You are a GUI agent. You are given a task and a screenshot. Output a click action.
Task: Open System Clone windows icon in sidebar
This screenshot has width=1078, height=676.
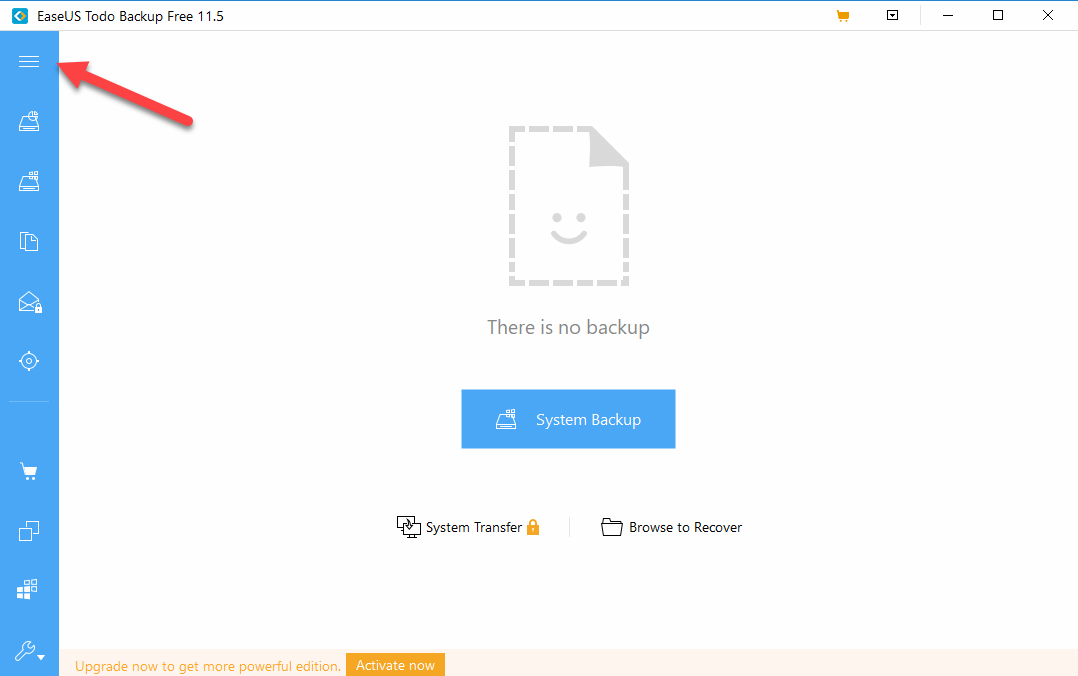tap(28, 589)
